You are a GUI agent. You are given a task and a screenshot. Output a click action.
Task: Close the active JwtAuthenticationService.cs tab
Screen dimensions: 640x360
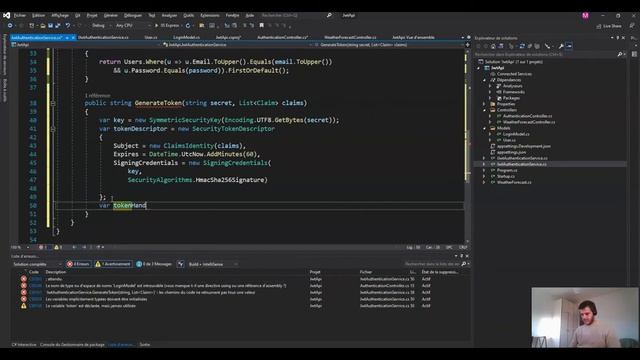pyautogui.click(x=73, y=38)
